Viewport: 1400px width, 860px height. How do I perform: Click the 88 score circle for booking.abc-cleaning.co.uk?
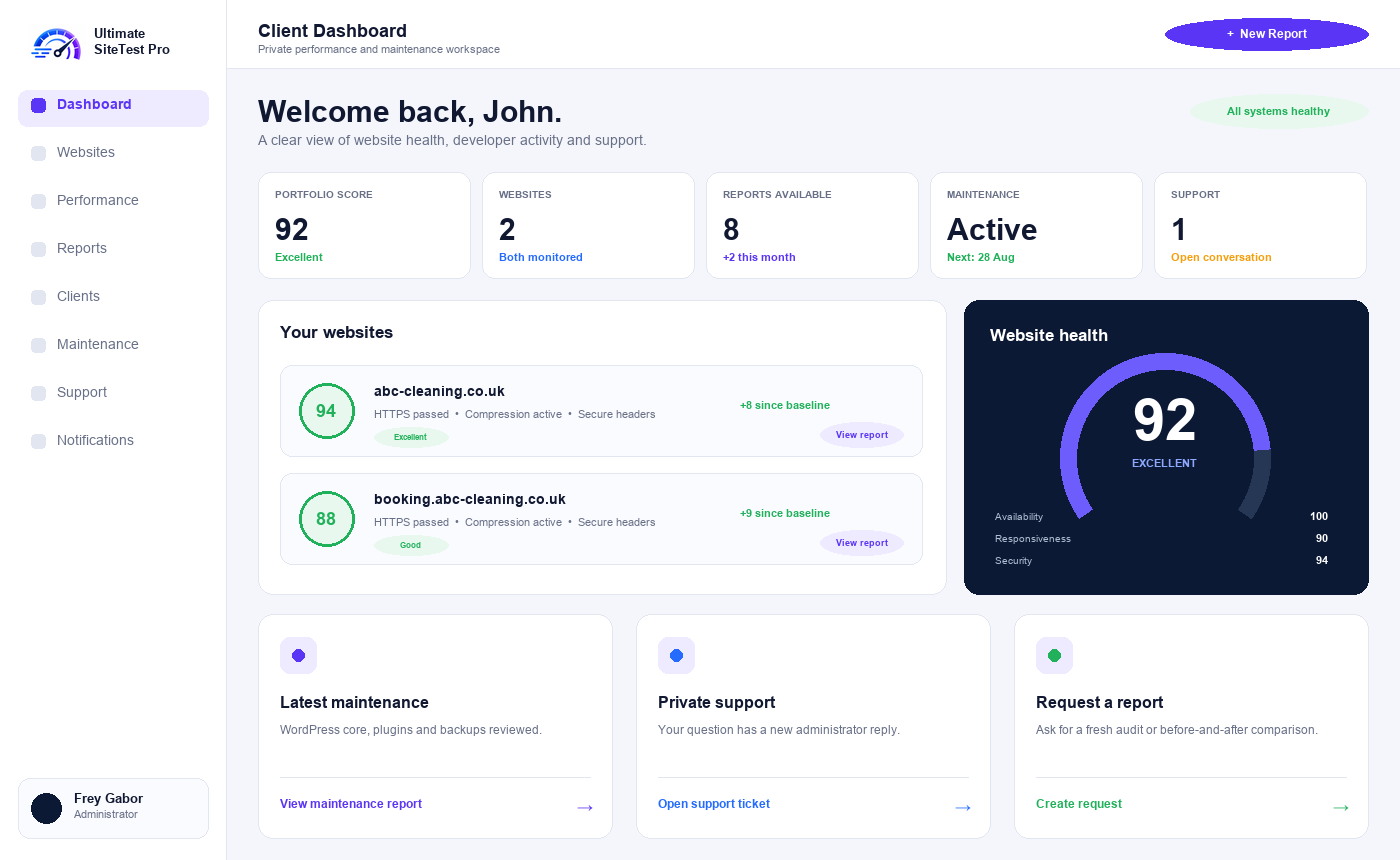tap(326, 519)
